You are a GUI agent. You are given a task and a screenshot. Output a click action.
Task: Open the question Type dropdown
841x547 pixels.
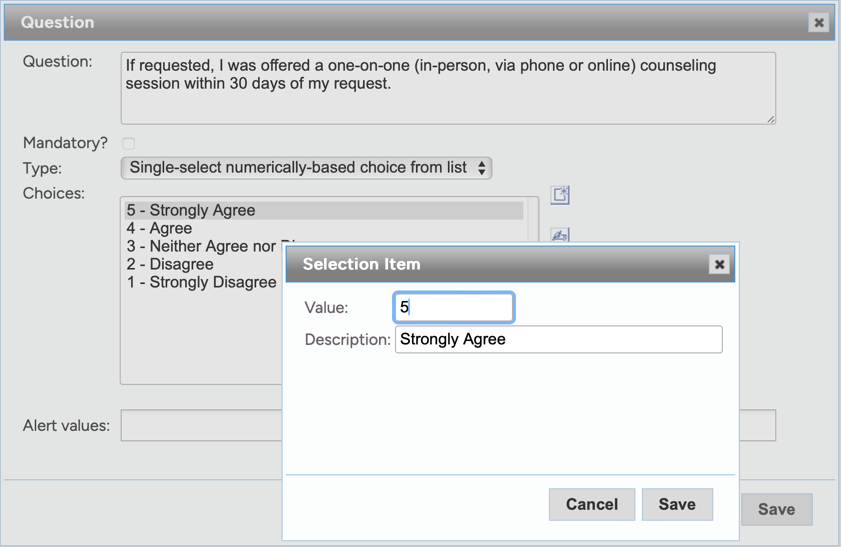coord(306,168)
